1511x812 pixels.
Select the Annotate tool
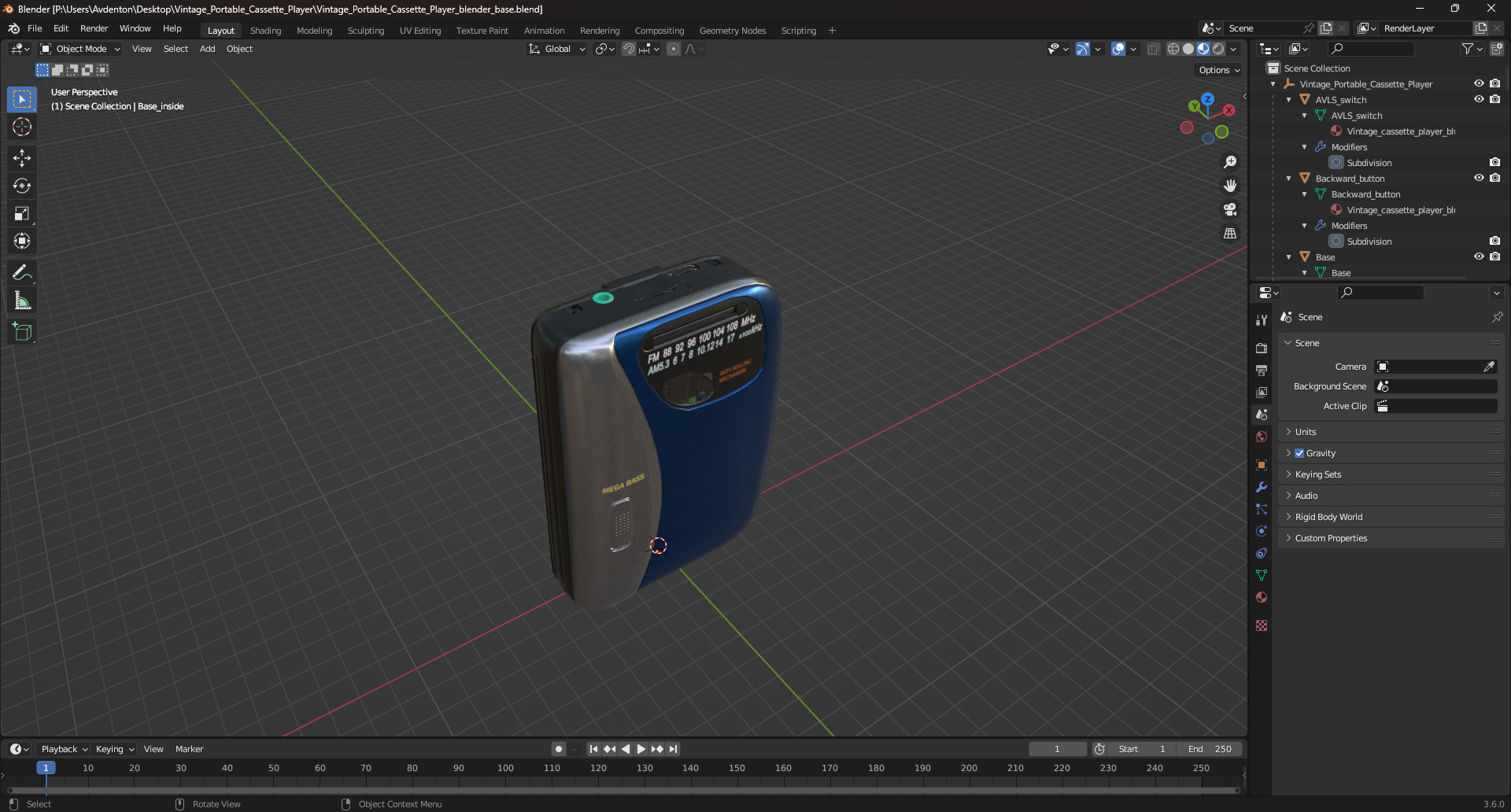pos(22,273)
